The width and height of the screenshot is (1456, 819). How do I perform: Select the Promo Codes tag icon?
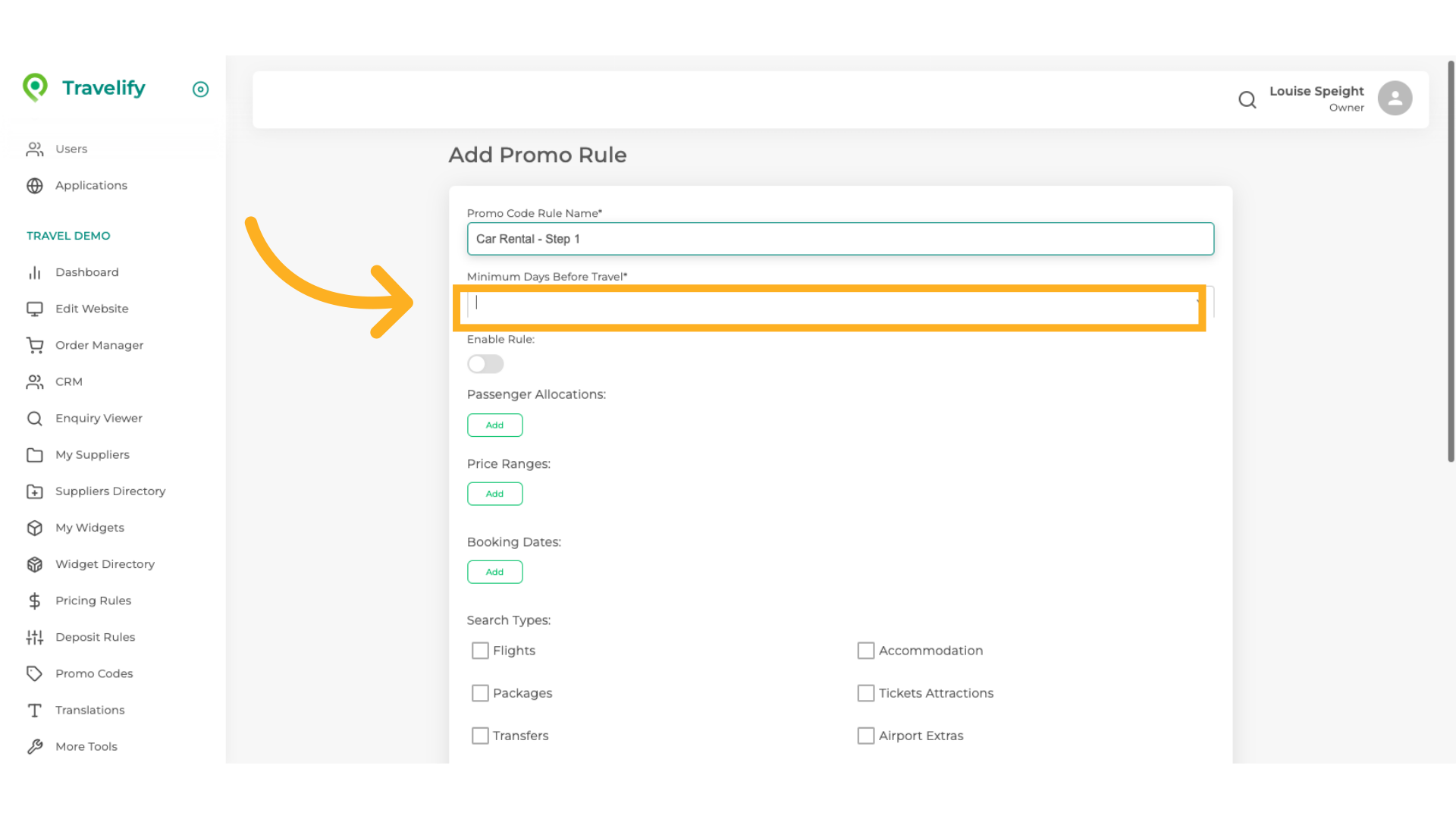tap(35, 673)
